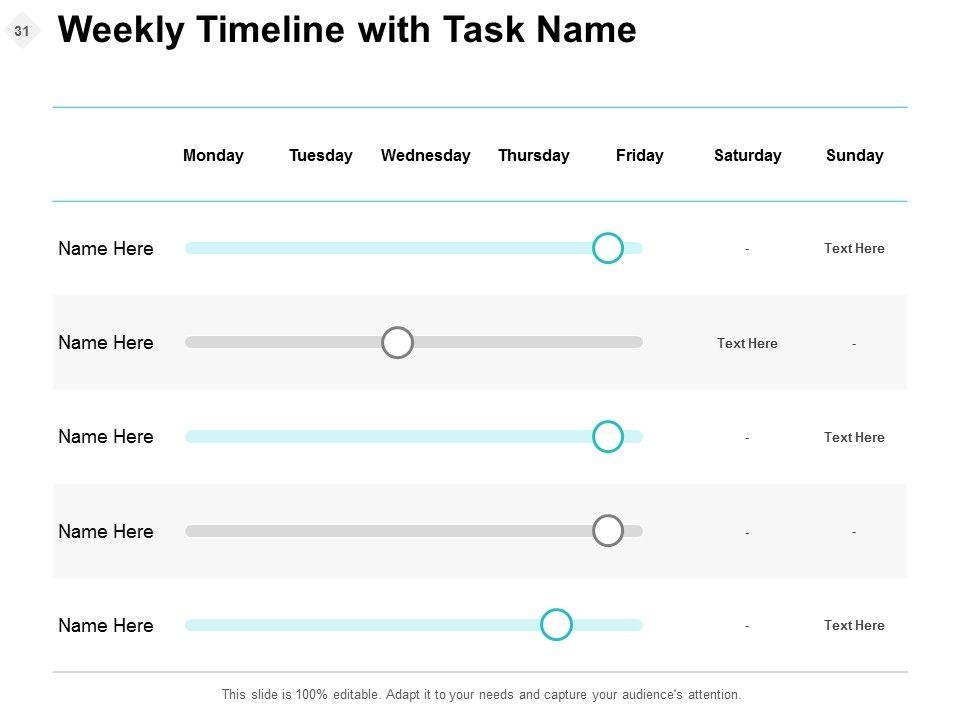This screenshot has height=720, width=960.
Task: Click Text Here under Sunday in the first row
Action: 854,248
